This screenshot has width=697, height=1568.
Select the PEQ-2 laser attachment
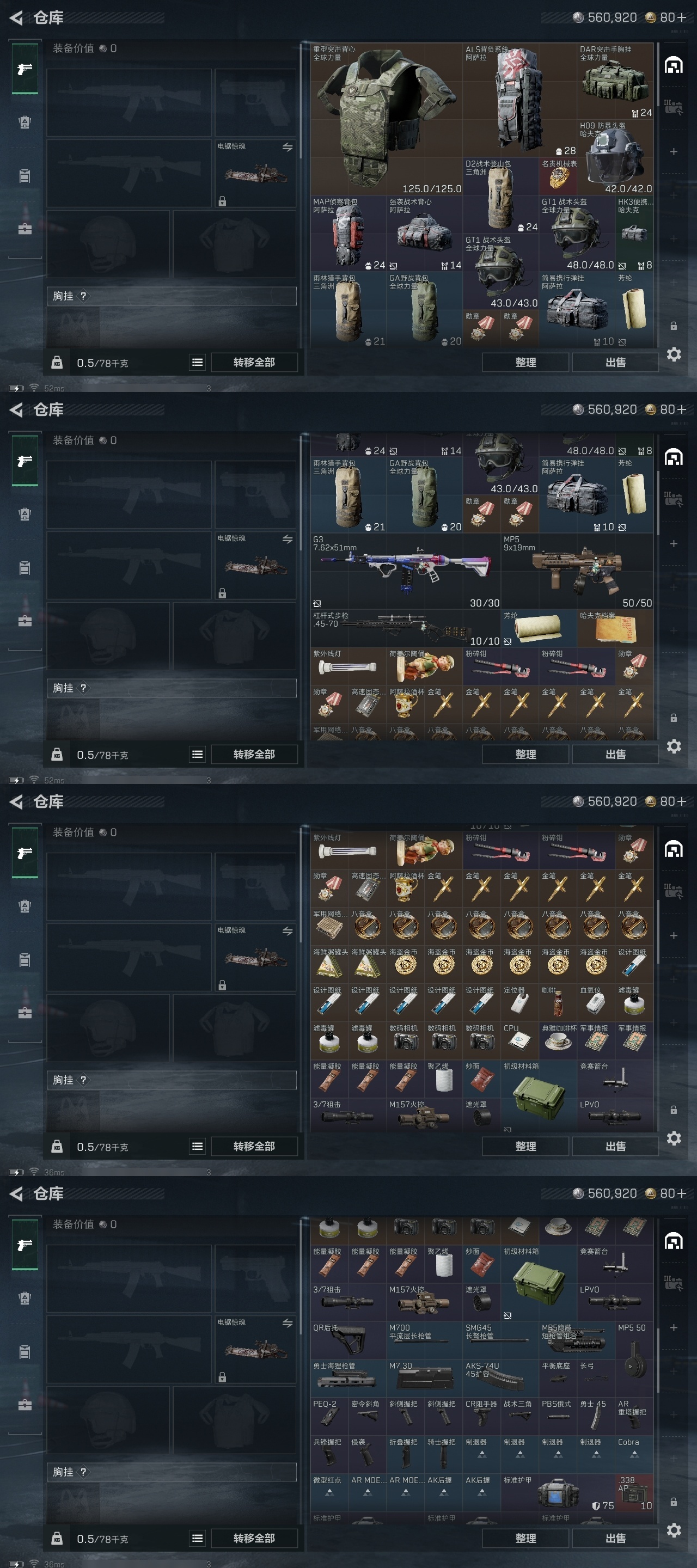329,1416
